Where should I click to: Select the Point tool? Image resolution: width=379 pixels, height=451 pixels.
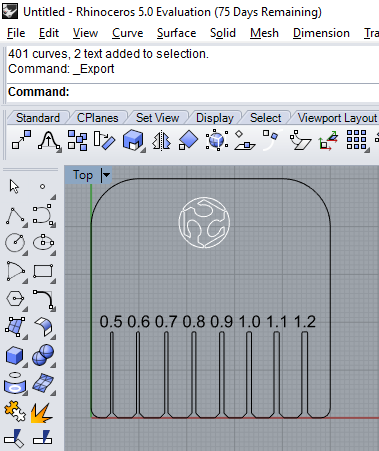coord(43,187)
